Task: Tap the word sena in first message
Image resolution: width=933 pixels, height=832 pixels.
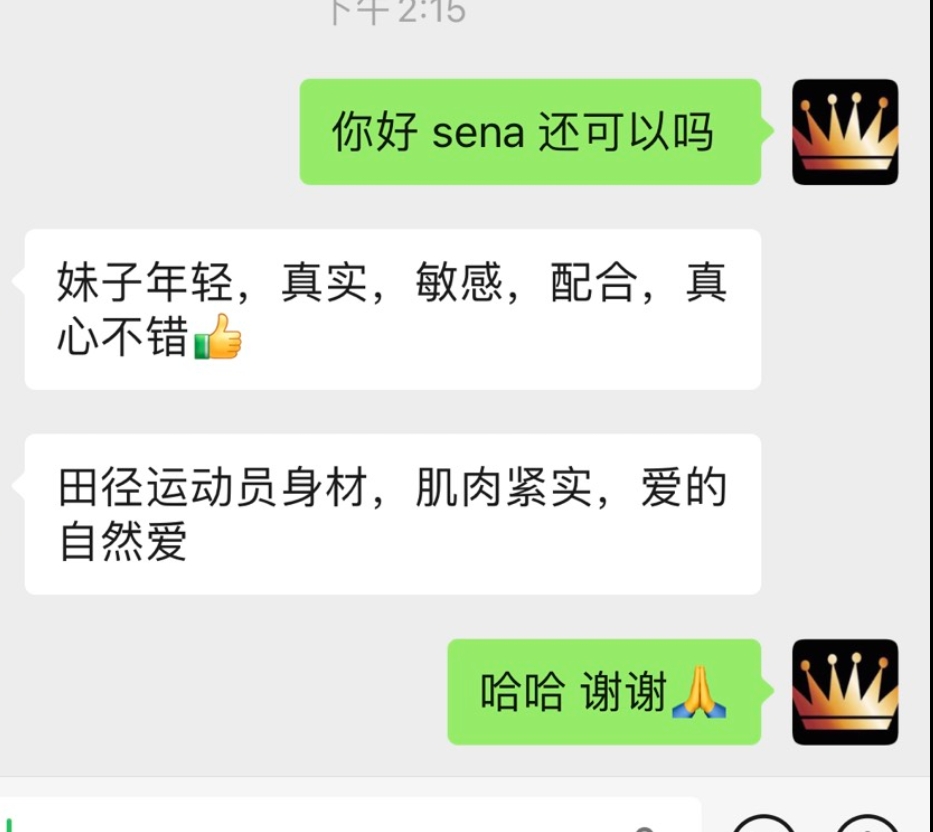Action: 478,133
